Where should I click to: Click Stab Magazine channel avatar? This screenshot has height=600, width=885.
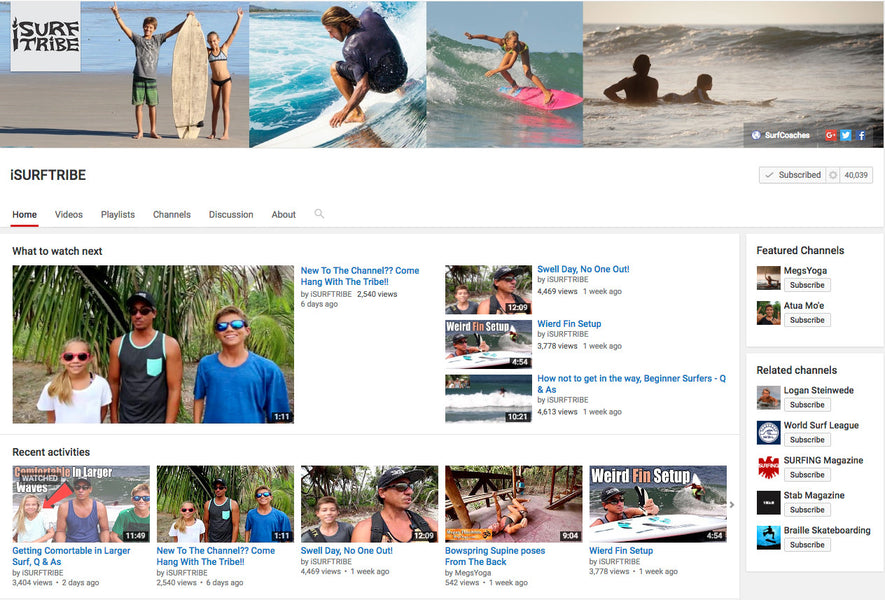click(768, 502)
